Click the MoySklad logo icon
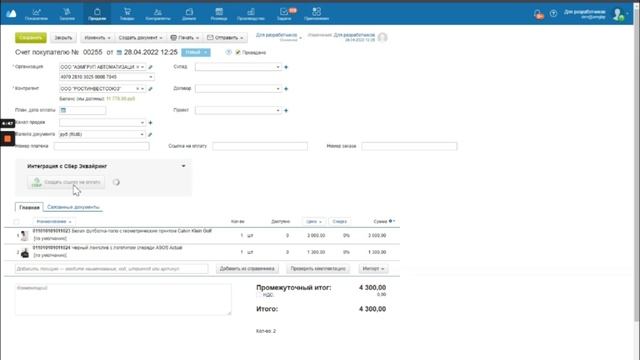640x360 pixels. [x=11, y=14]
